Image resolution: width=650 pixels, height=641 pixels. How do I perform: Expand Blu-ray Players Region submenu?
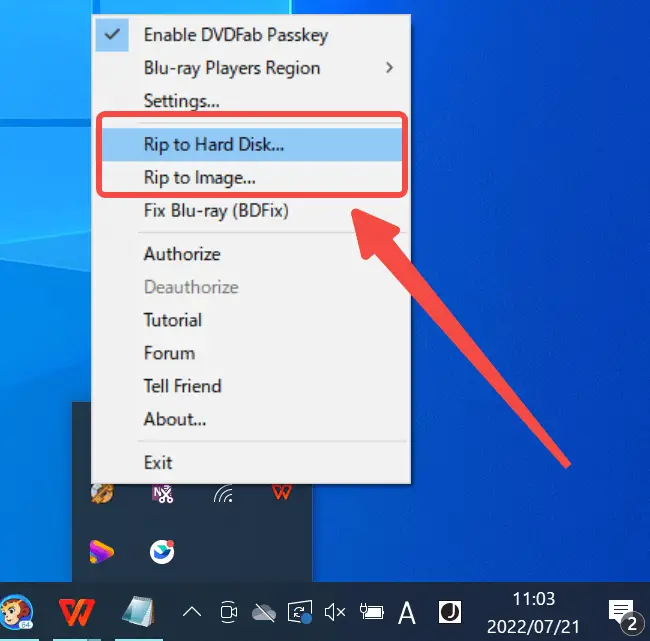pos(251,68)
